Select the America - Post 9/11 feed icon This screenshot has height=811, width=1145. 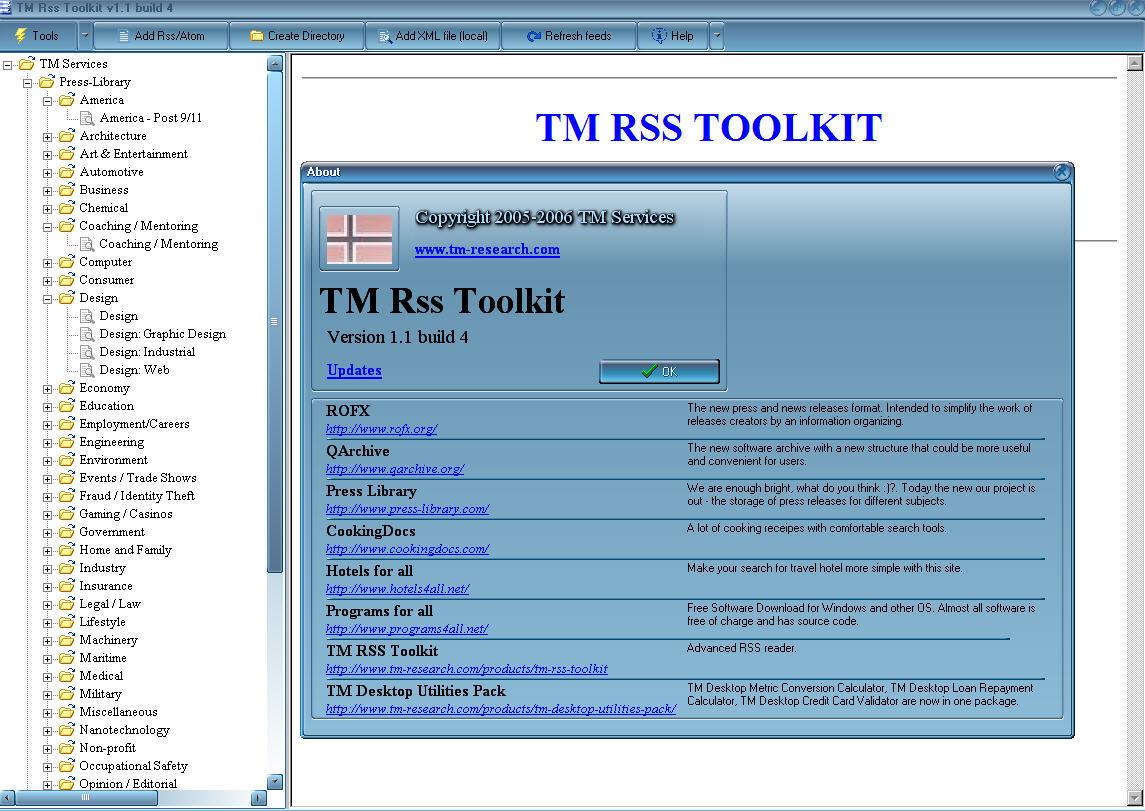pyautogui.click(x=87, y=118)
